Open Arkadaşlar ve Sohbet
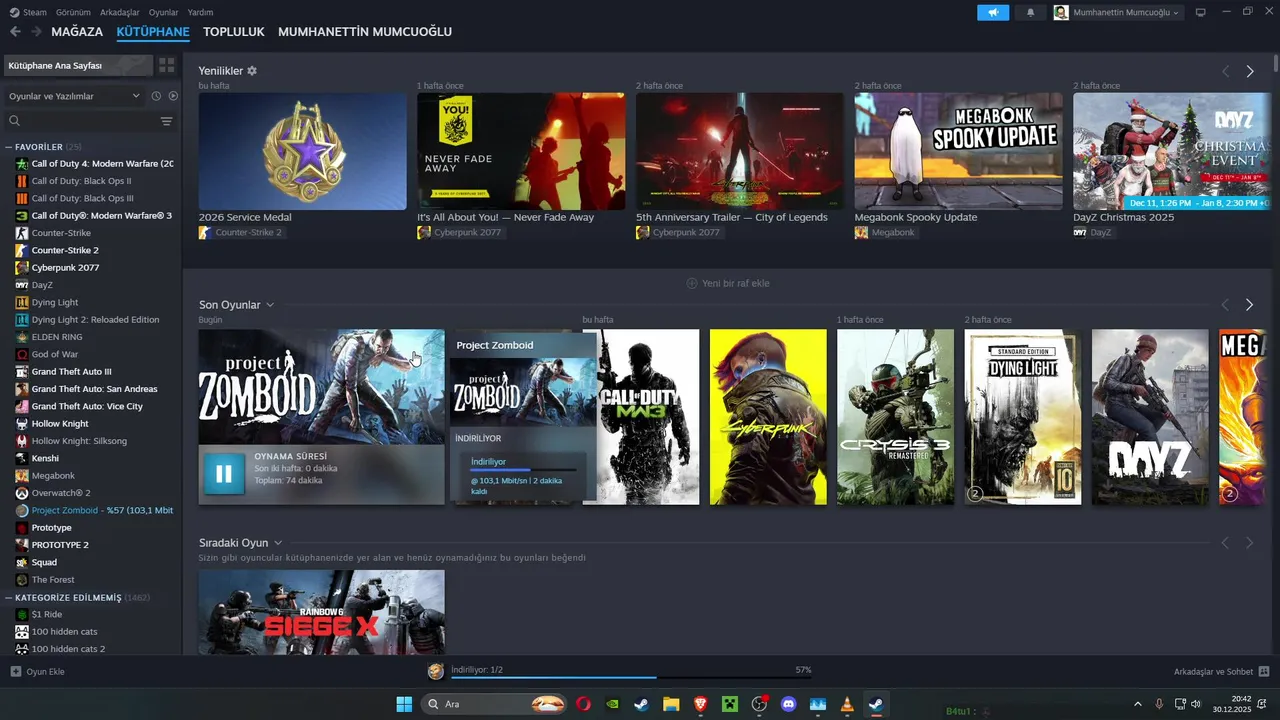Screen dimensions: 1280x720 1221,671
